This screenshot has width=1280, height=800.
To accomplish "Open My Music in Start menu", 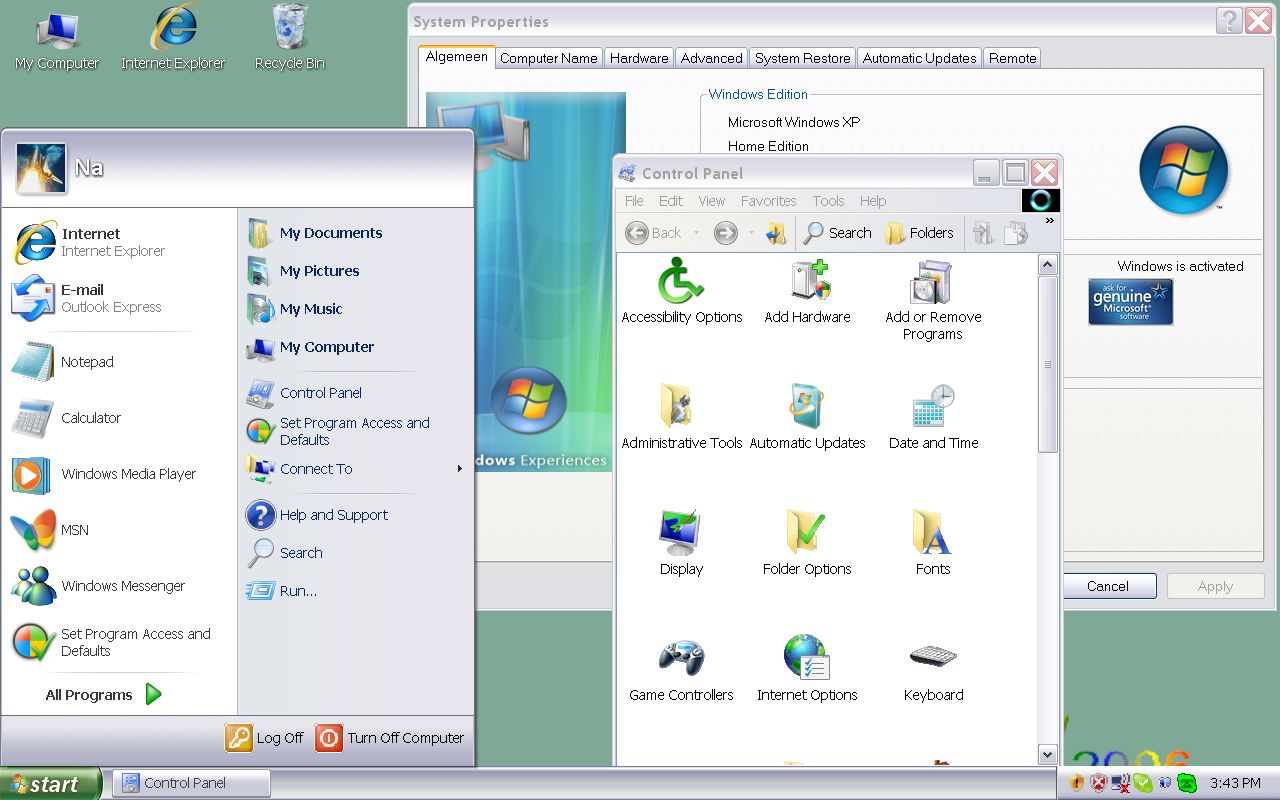I will (355, 309).
